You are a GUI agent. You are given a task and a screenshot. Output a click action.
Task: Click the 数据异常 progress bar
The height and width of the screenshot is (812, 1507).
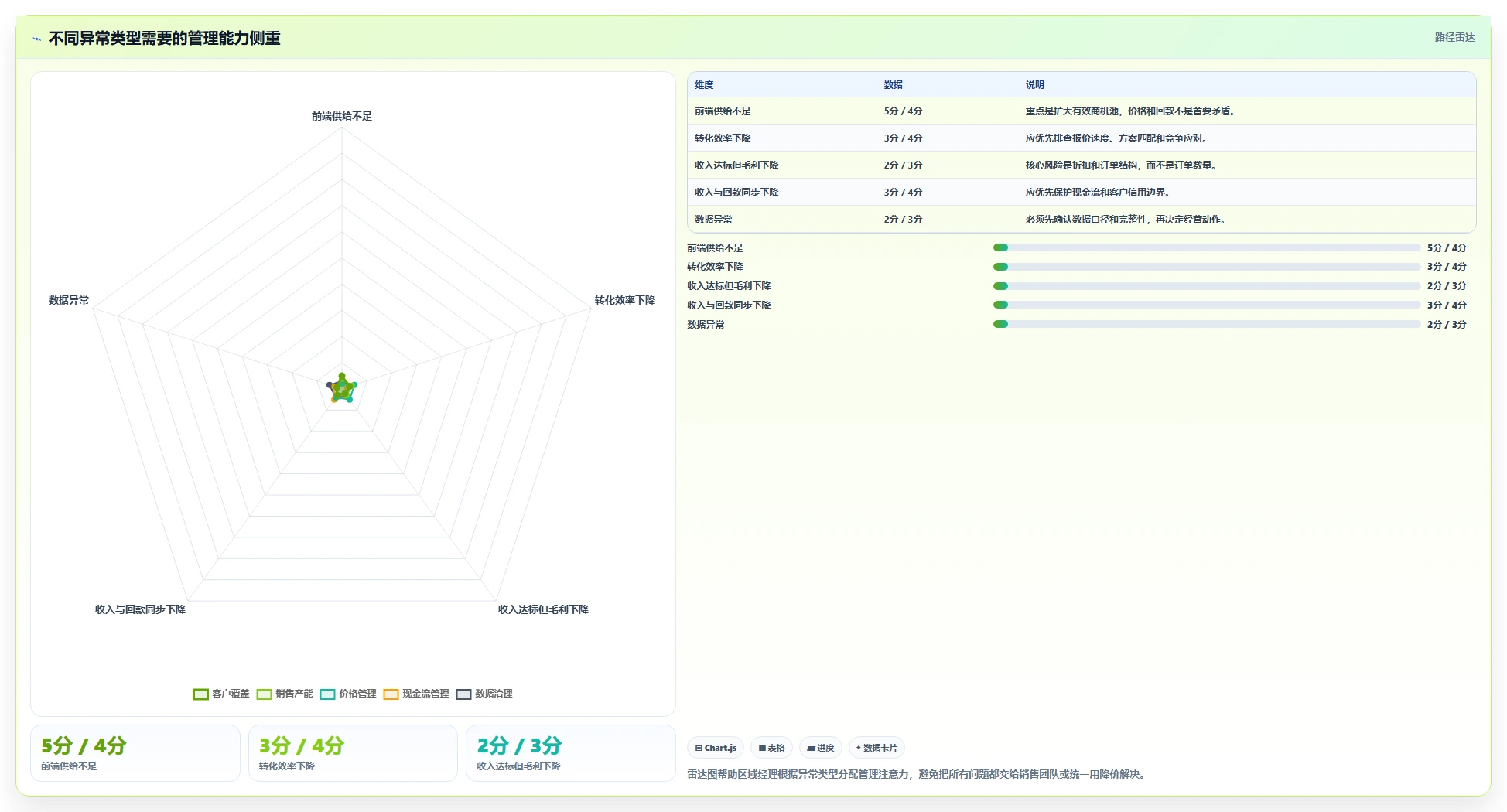[1207, 324]
